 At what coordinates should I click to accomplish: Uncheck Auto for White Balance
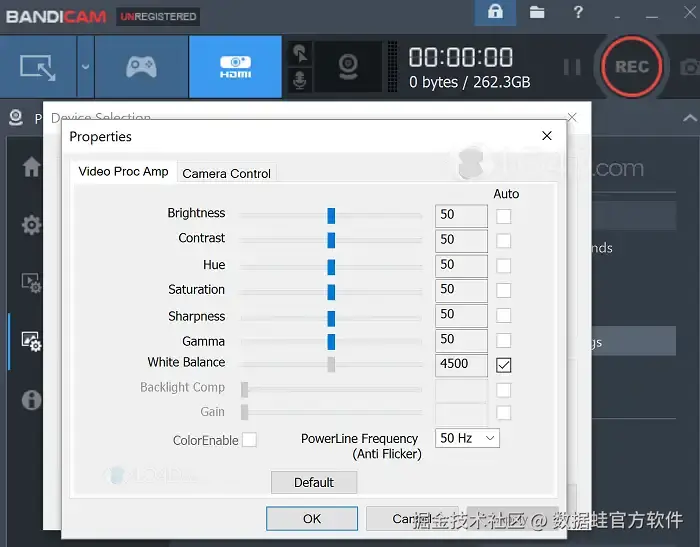coord(504,365)
